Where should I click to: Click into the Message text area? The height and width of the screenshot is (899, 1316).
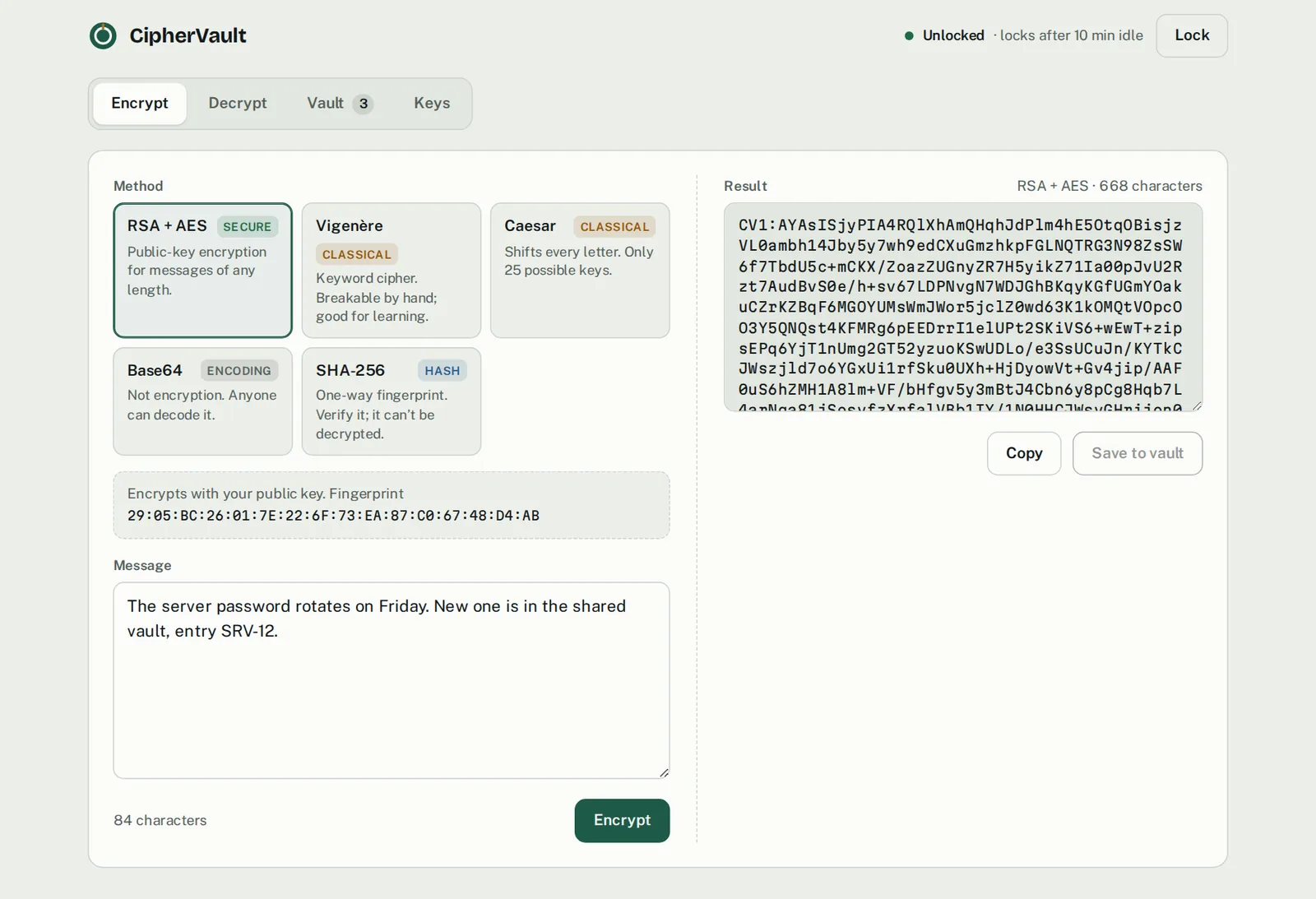point(392,680)
